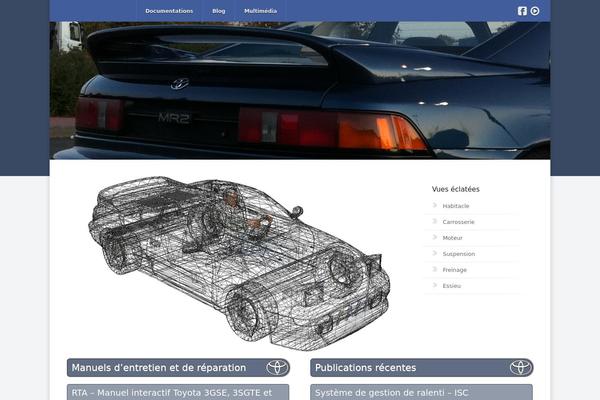Image resolution: width=600 pixels, height=400 pixels.
Task: Click the arrow bullet beside Habitacle
Action: tap(435, 205)
